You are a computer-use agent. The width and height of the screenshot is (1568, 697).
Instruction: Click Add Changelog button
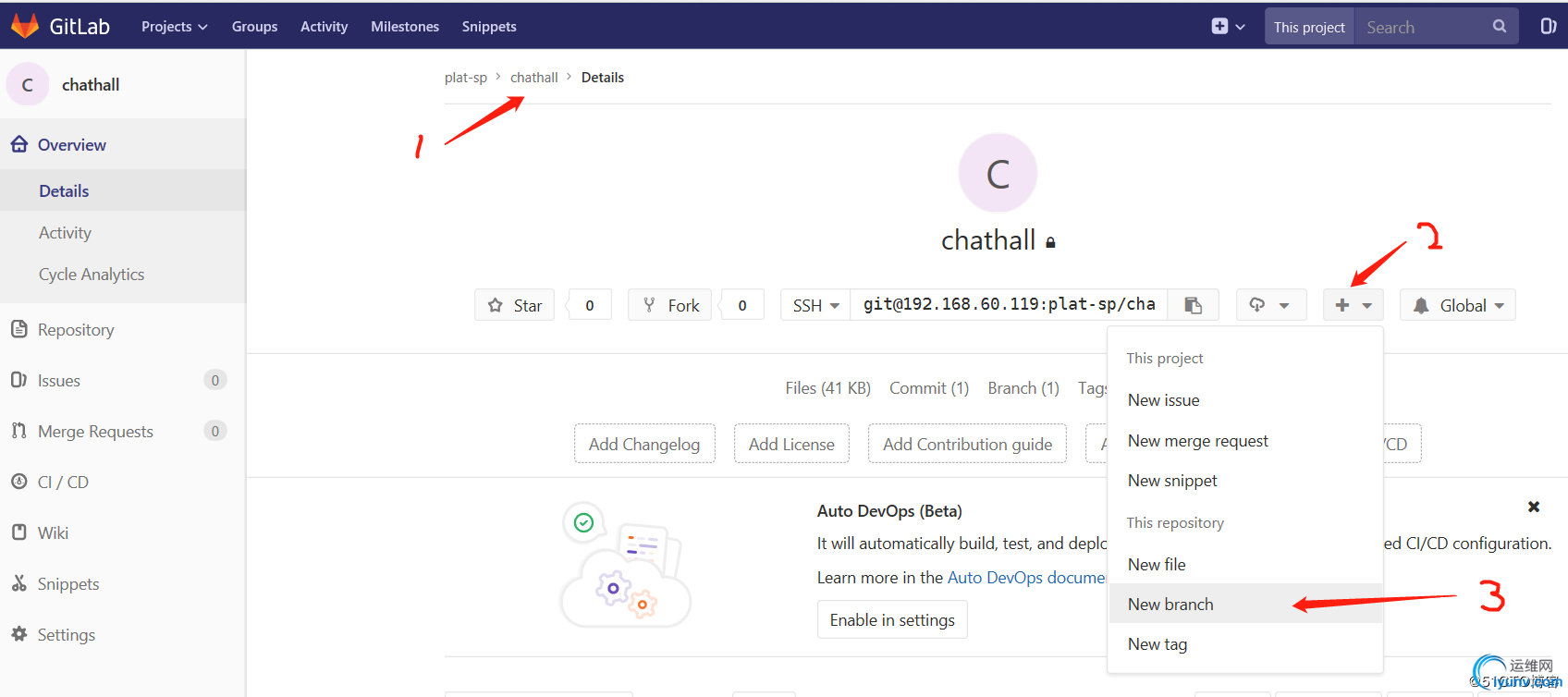644,444
